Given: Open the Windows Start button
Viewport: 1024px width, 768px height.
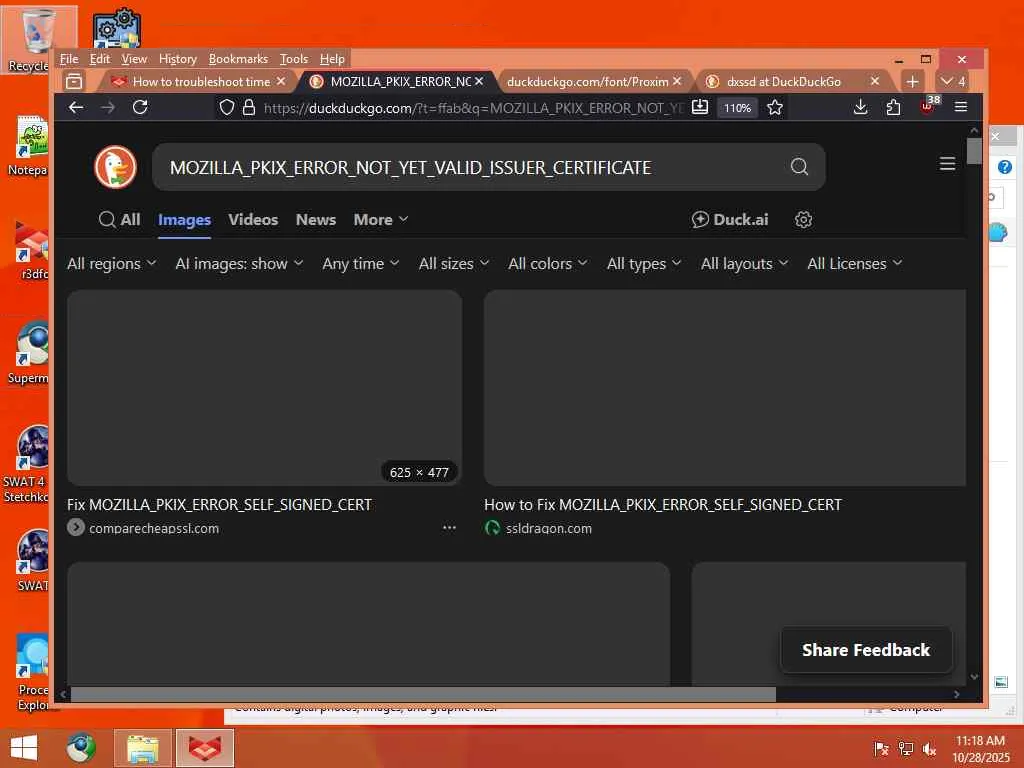Looking at the screenshot, I should click(x=24, y=748).
